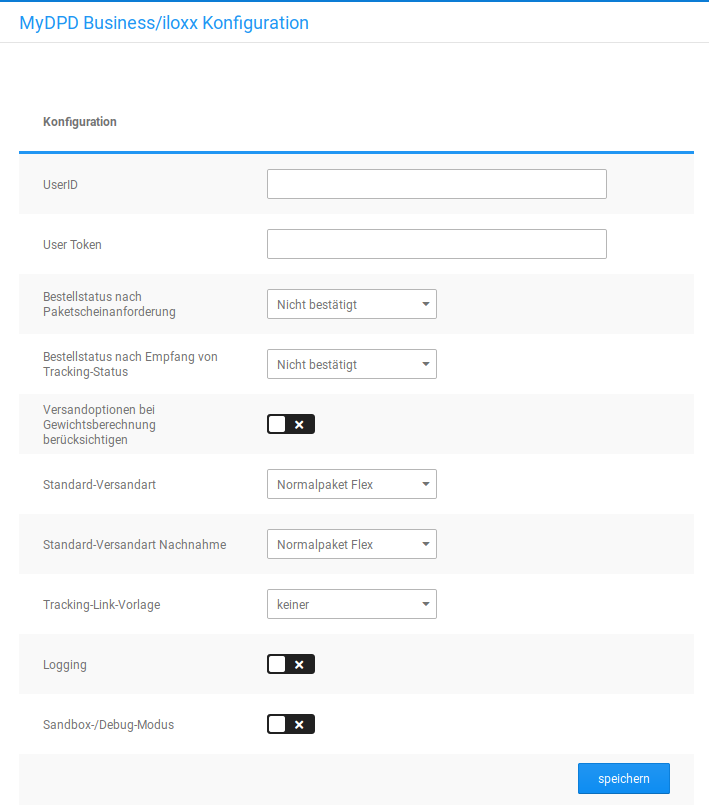Viewport: 709px width, 805px height.
Task: Open the Standard-Versandart dropdown
Action: (x=351, y=484)
